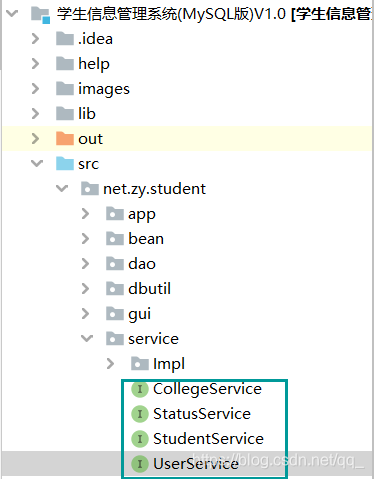The image size is (374, 479).
Task: Expand the dao package arrow
Action: click(x=86, y=264)
